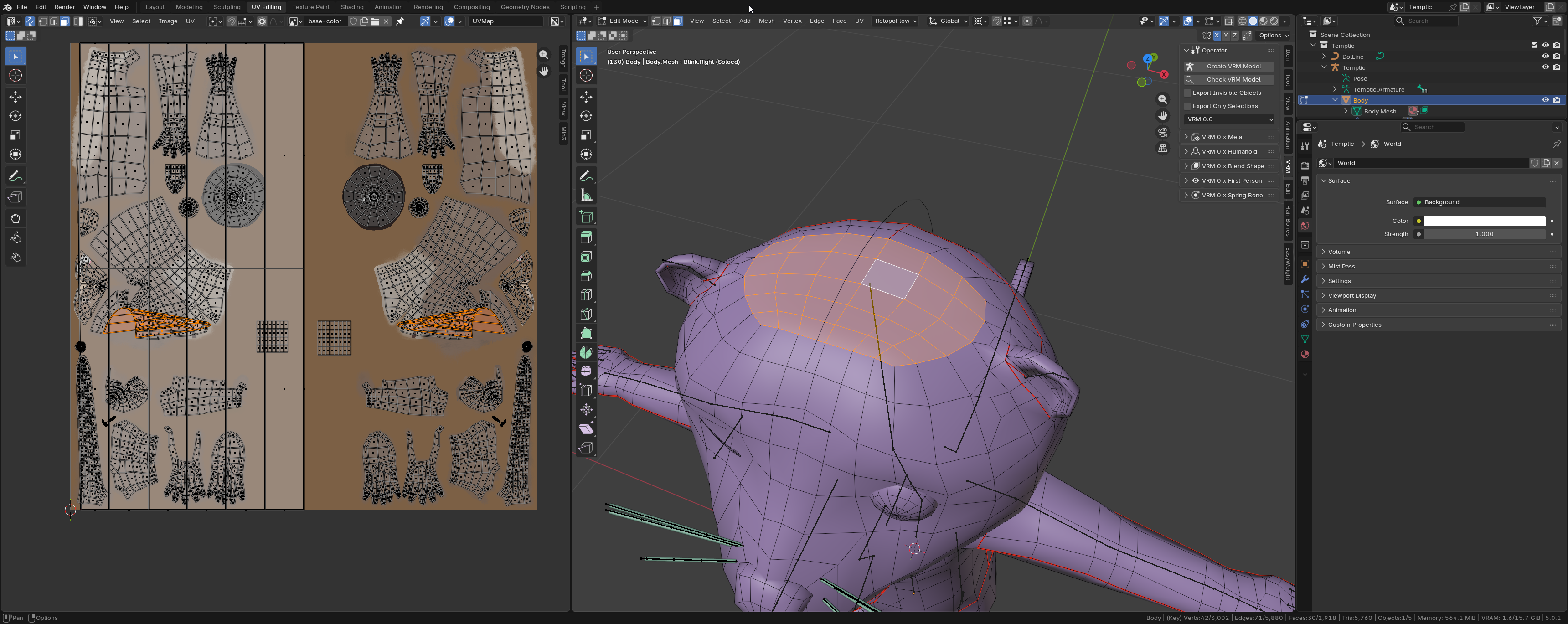Open the VRM 0.0 version dropdown

coord(1230,119)
